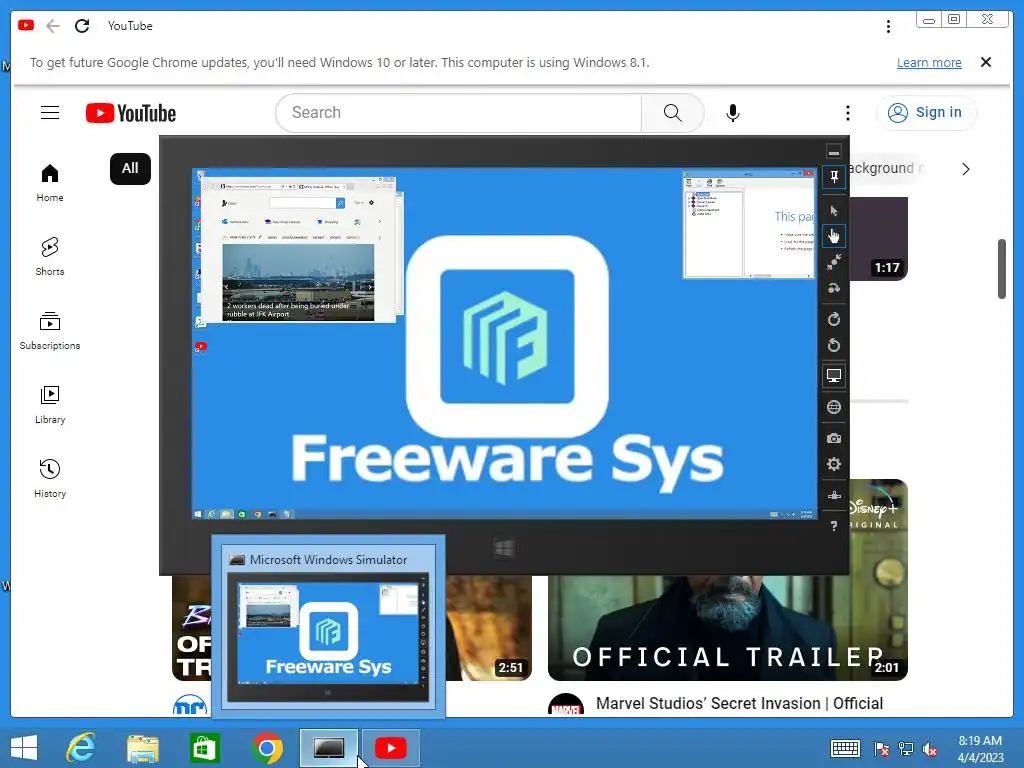Open Home in YouTube sidebar
Screen dimensions: 1024x768
pyautogui.click(x=50, y=183)
